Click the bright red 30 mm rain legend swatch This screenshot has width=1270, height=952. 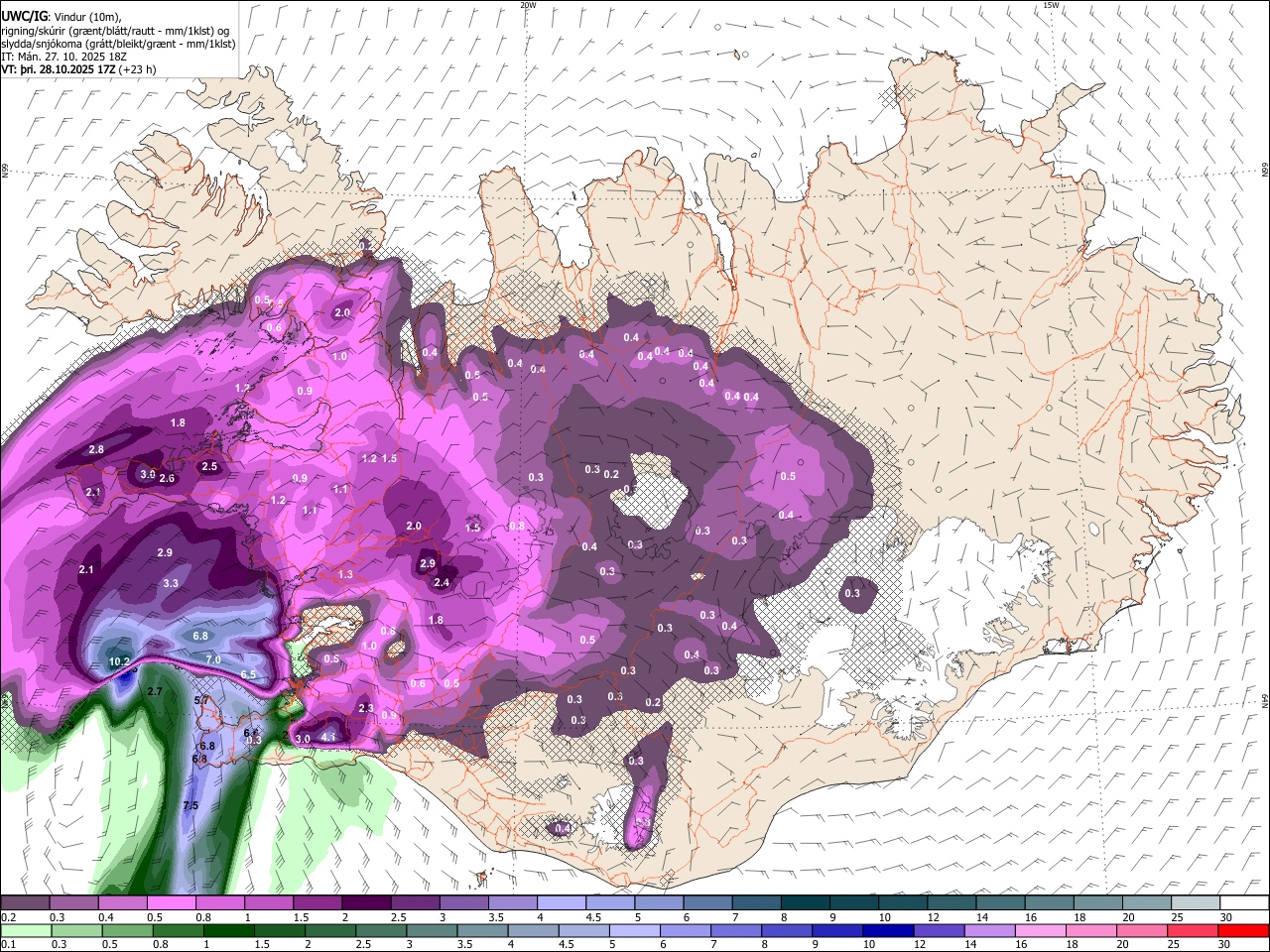click(1244, 930)
